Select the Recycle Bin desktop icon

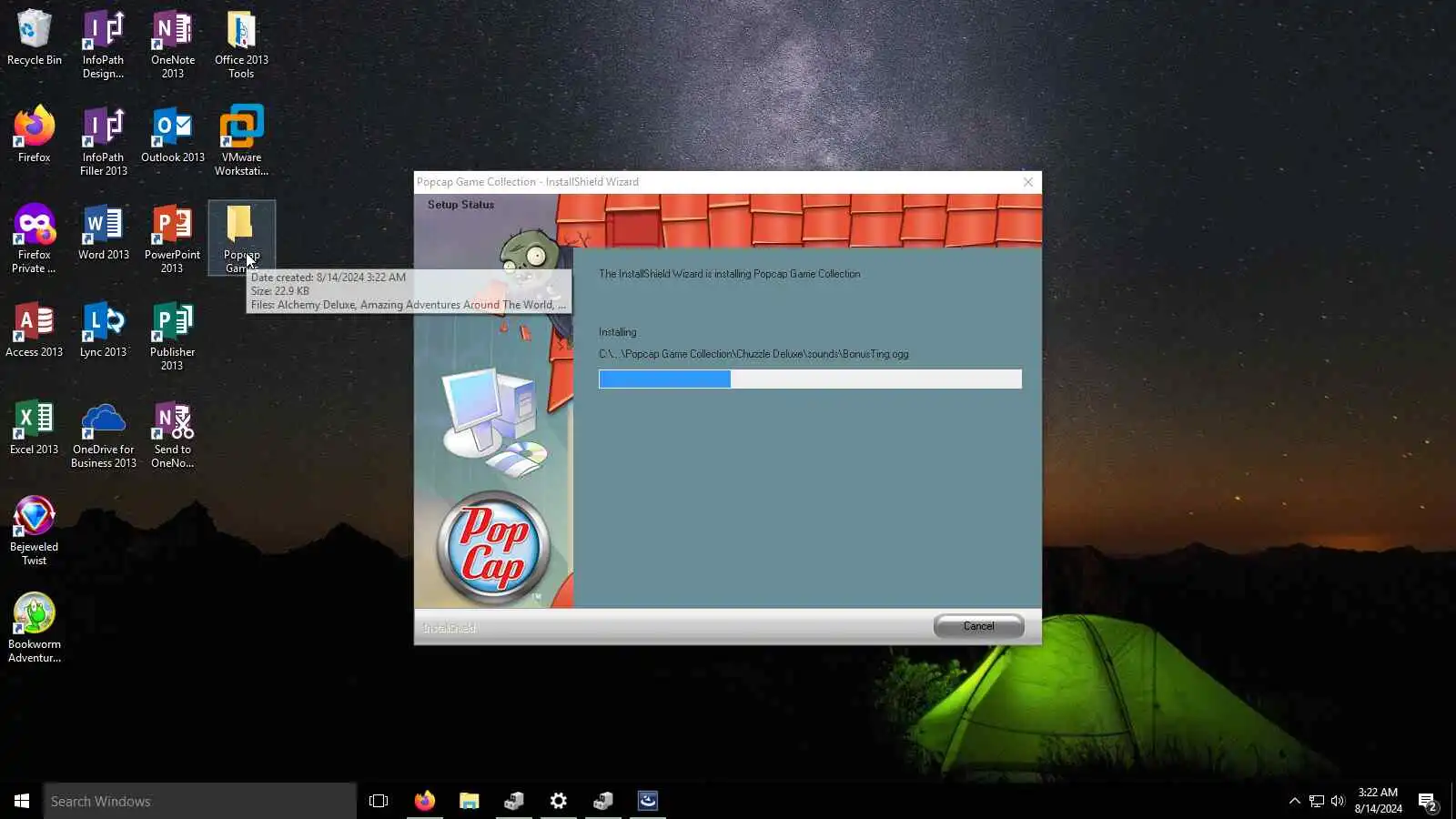point(35,38)
